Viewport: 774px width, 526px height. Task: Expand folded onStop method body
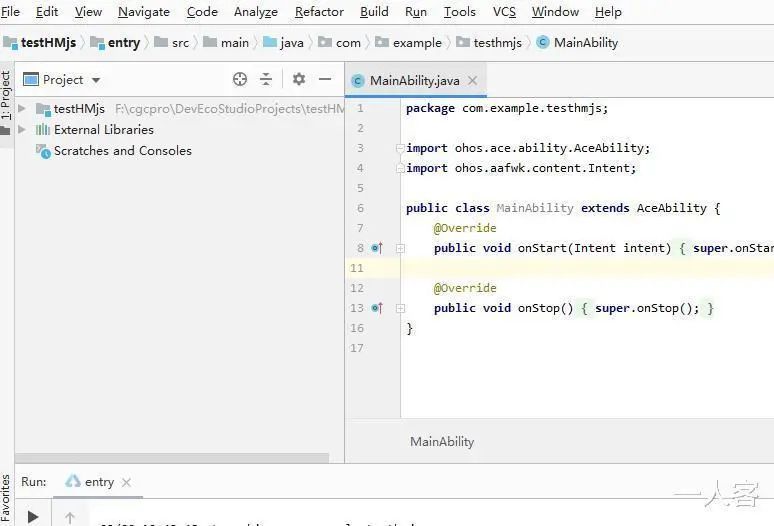[400, 308]
